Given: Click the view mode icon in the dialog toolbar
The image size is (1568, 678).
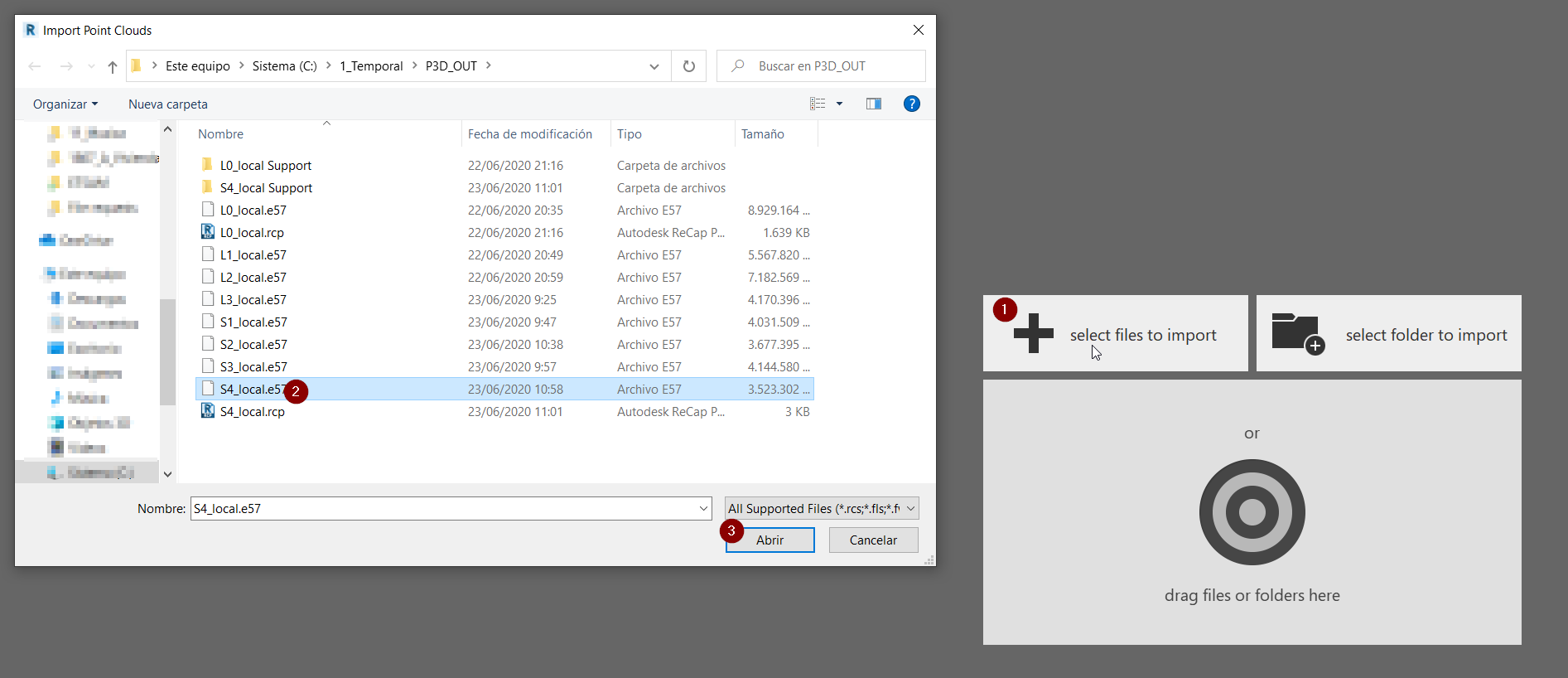Looking at the screenshot, I should [818, 104].
